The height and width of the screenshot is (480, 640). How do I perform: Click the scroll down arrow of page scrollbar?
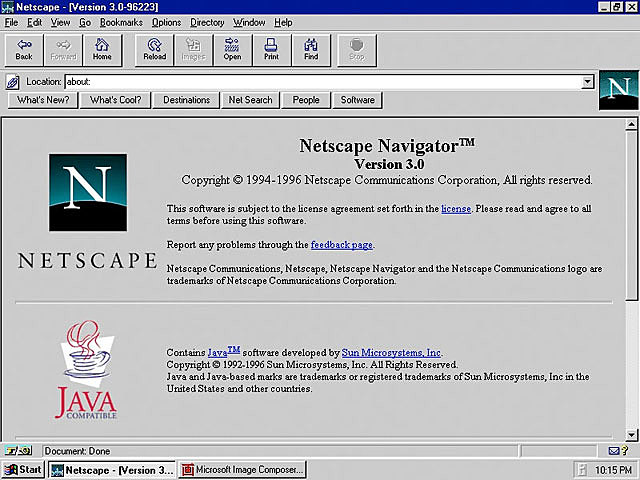pos(631,435)
